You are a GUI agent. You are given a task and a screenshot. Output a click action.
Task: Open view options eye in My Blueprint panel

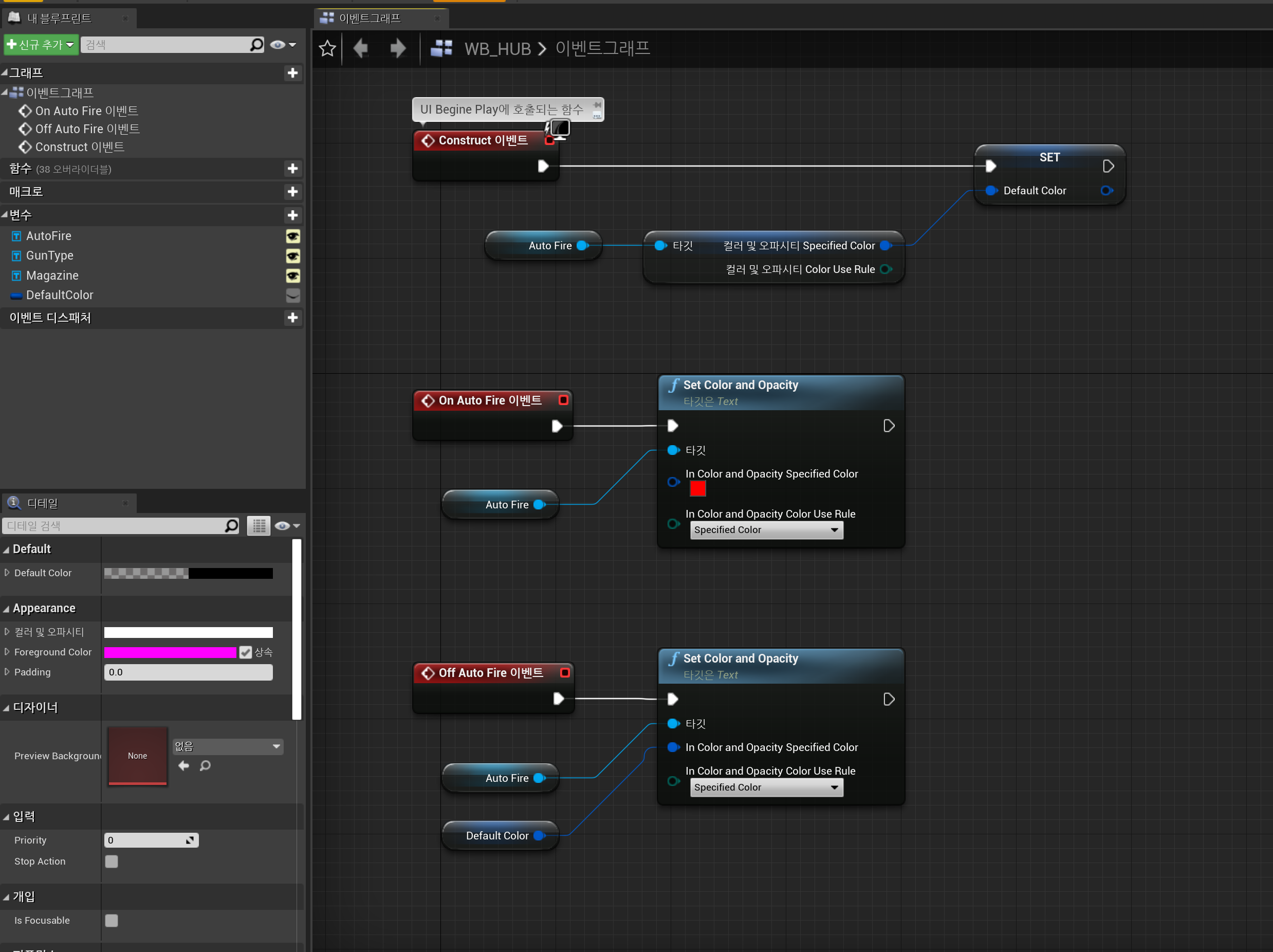[283, 44]
